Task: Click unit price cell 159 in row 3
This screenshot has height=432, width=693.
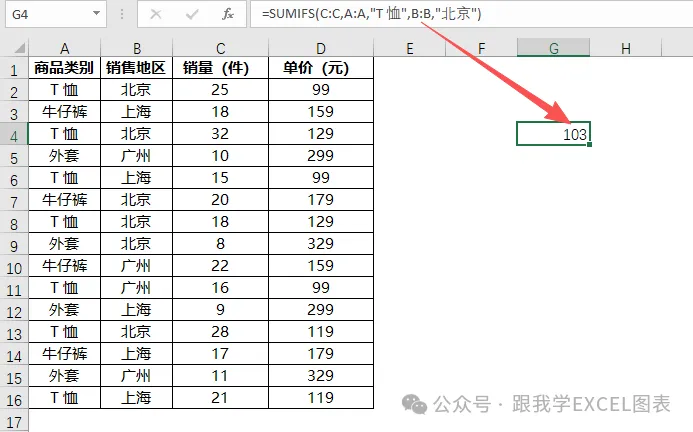Action: (x=321, y=112)
